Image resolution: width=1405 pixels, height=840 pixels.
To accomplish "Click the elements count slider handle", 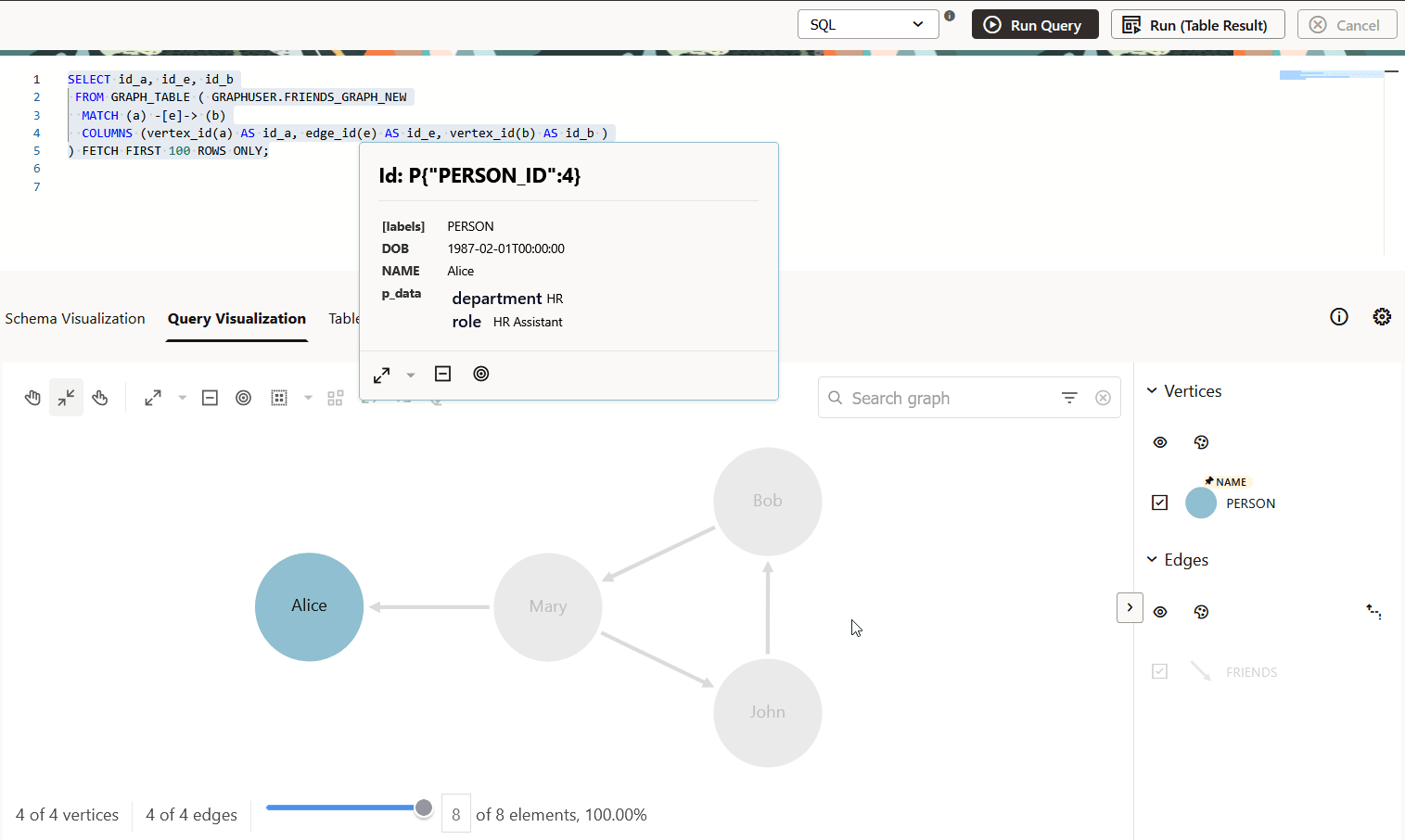I will (424, 808).
